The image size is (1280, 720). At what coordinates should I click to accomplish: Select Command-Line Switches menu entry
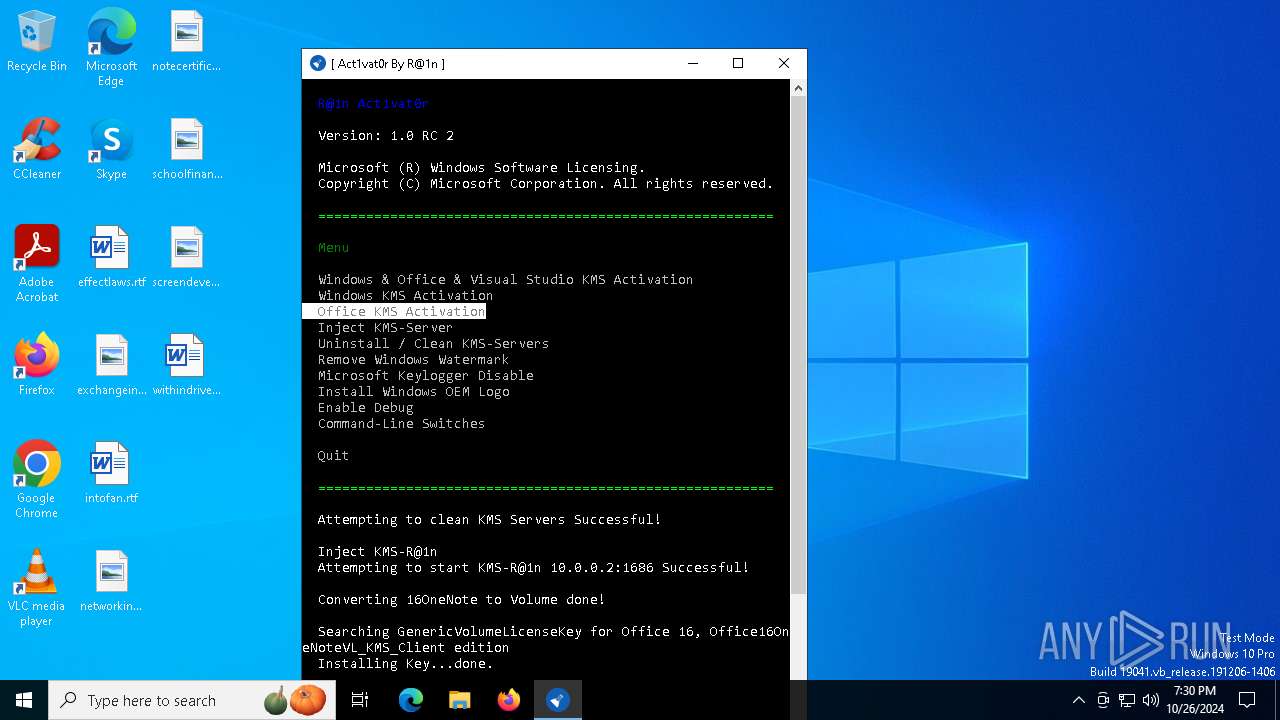pyautogui.click(x=401, y=423)
